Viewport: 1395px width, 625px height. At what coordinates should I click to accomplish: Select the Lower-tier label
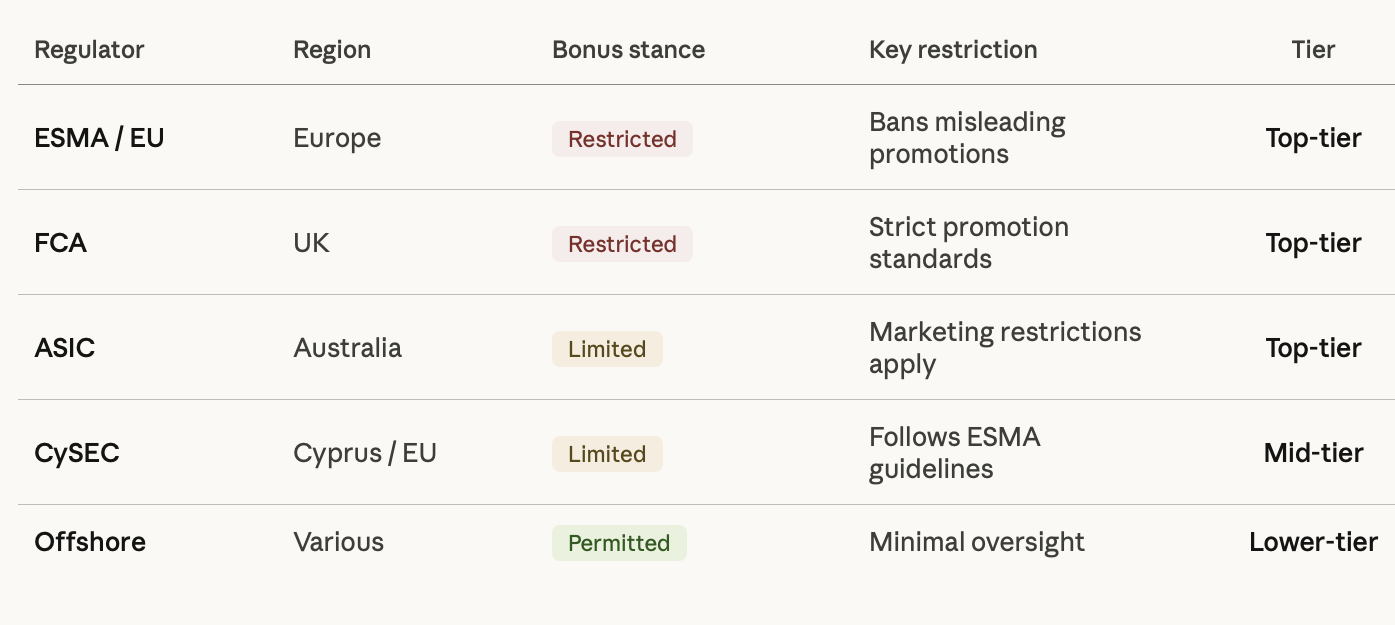1313,542
